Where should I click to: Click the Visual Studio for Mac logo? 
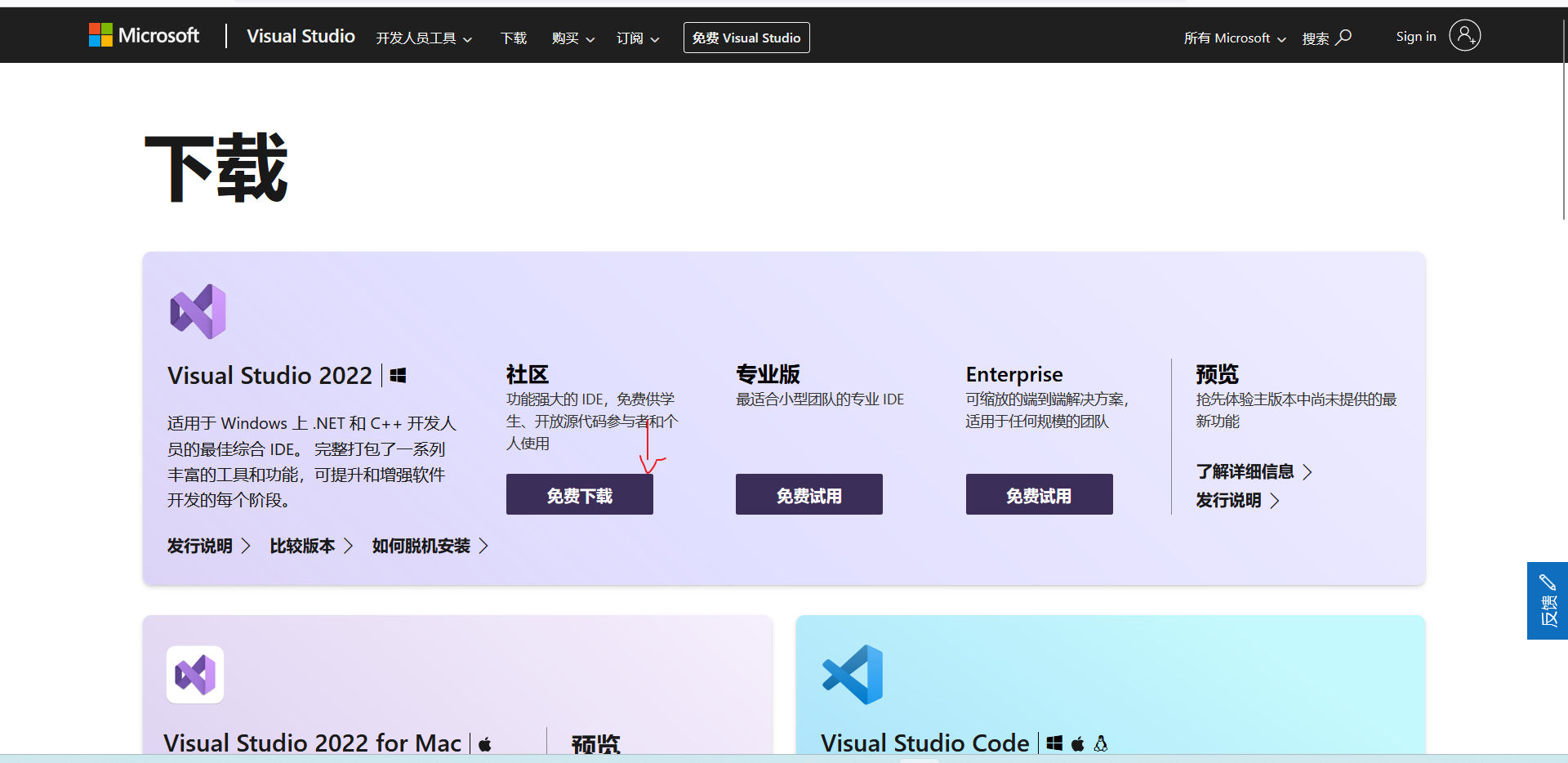tap(195, 675)
